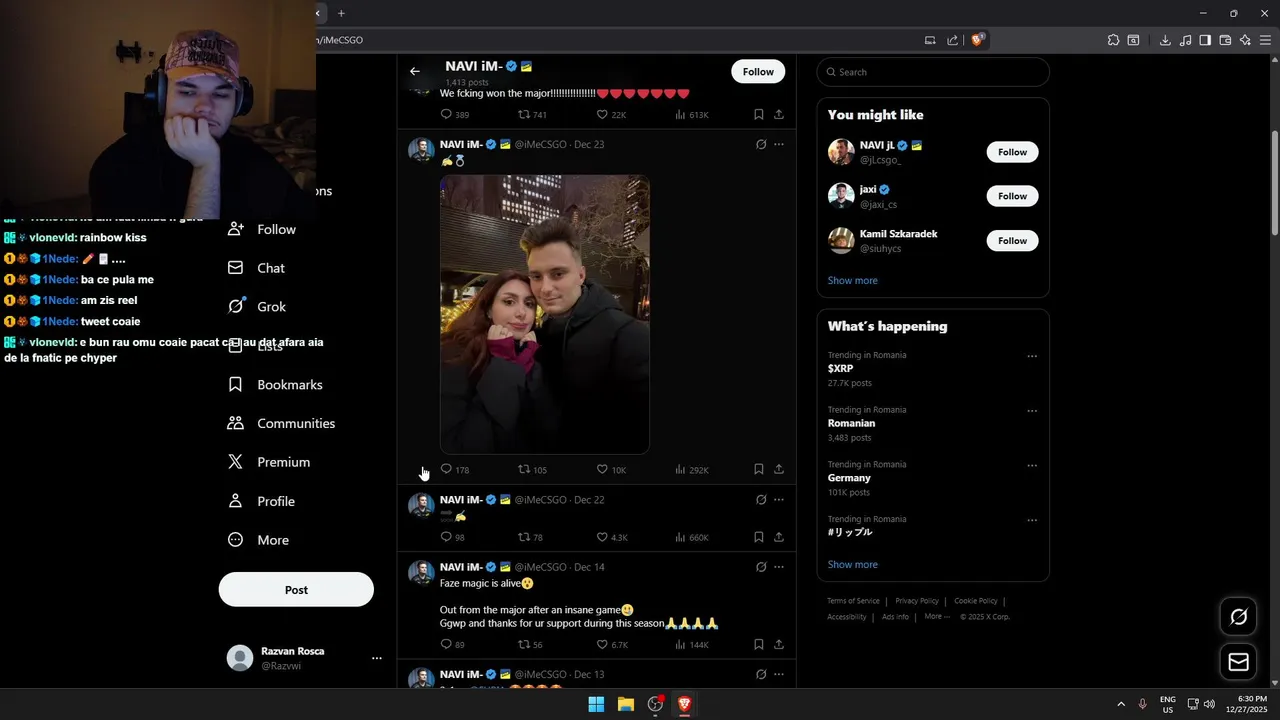Open Bookmarks in the left navigation
1280x720 pixels.
275,385
